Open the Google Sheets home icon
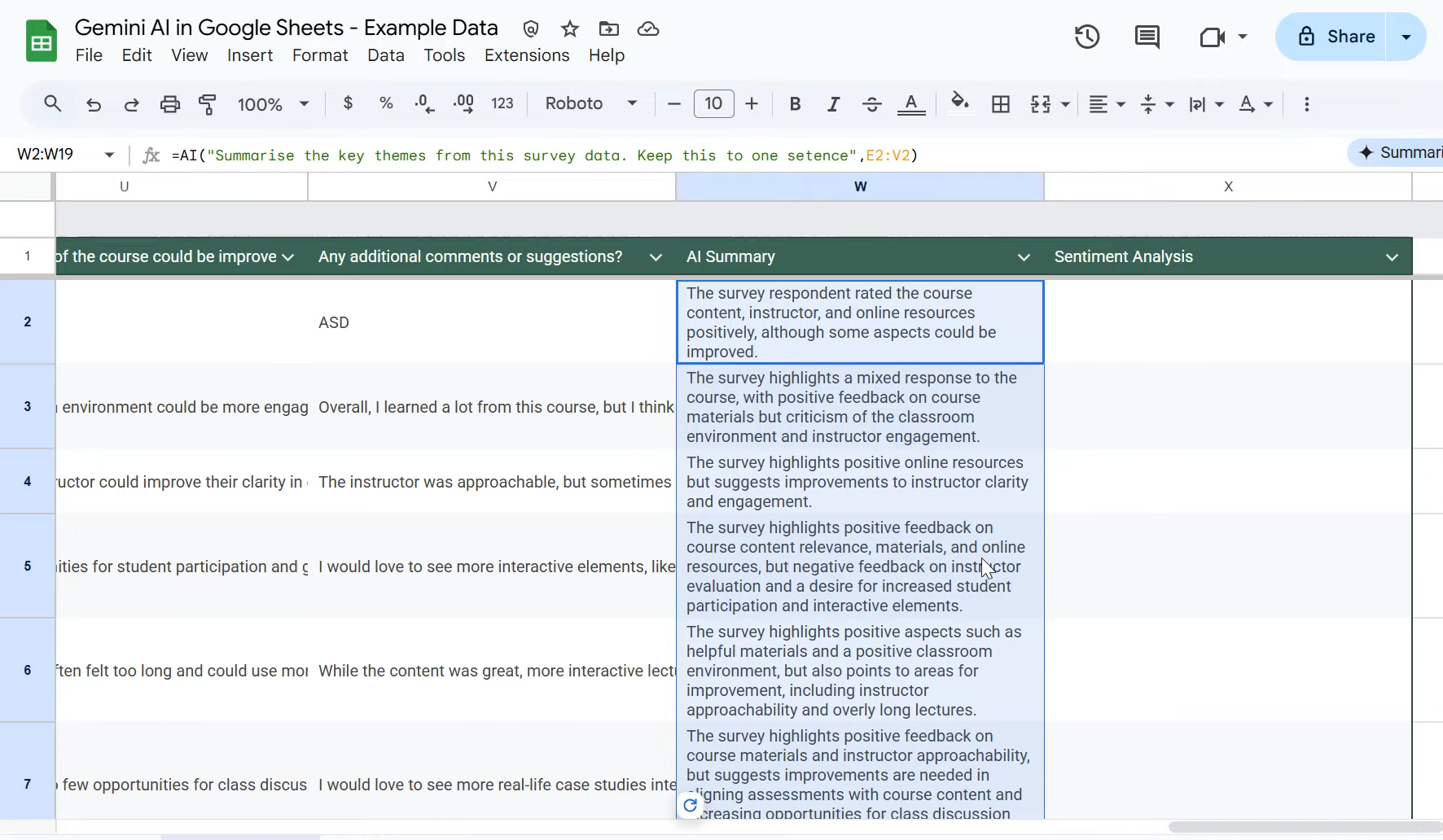This screenshot has width=1443, height=840. pos(42,42)
